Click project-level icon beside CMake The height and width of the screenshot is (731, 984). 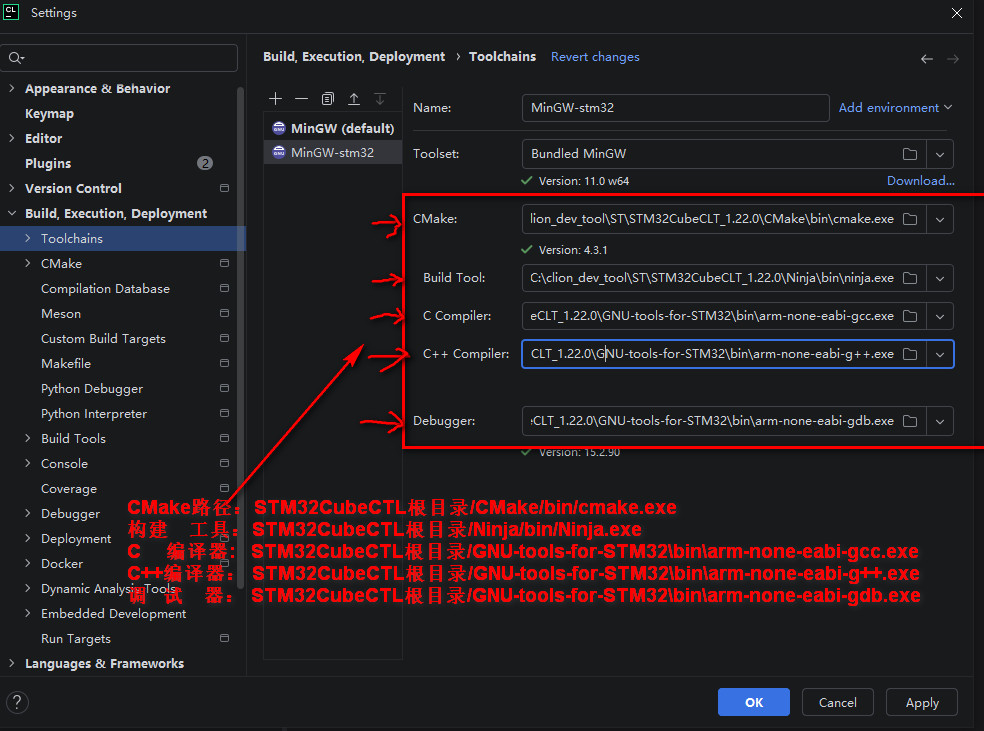(x=224, y=264)
